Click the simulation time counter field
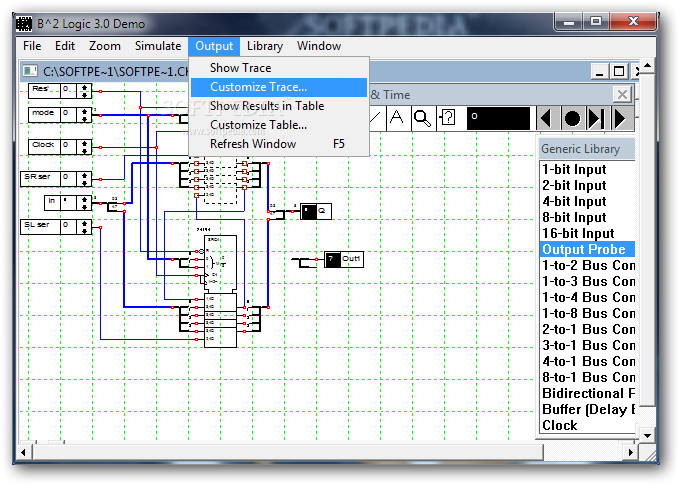The width and height of the screenshot is (680, 485). (498, 118)
